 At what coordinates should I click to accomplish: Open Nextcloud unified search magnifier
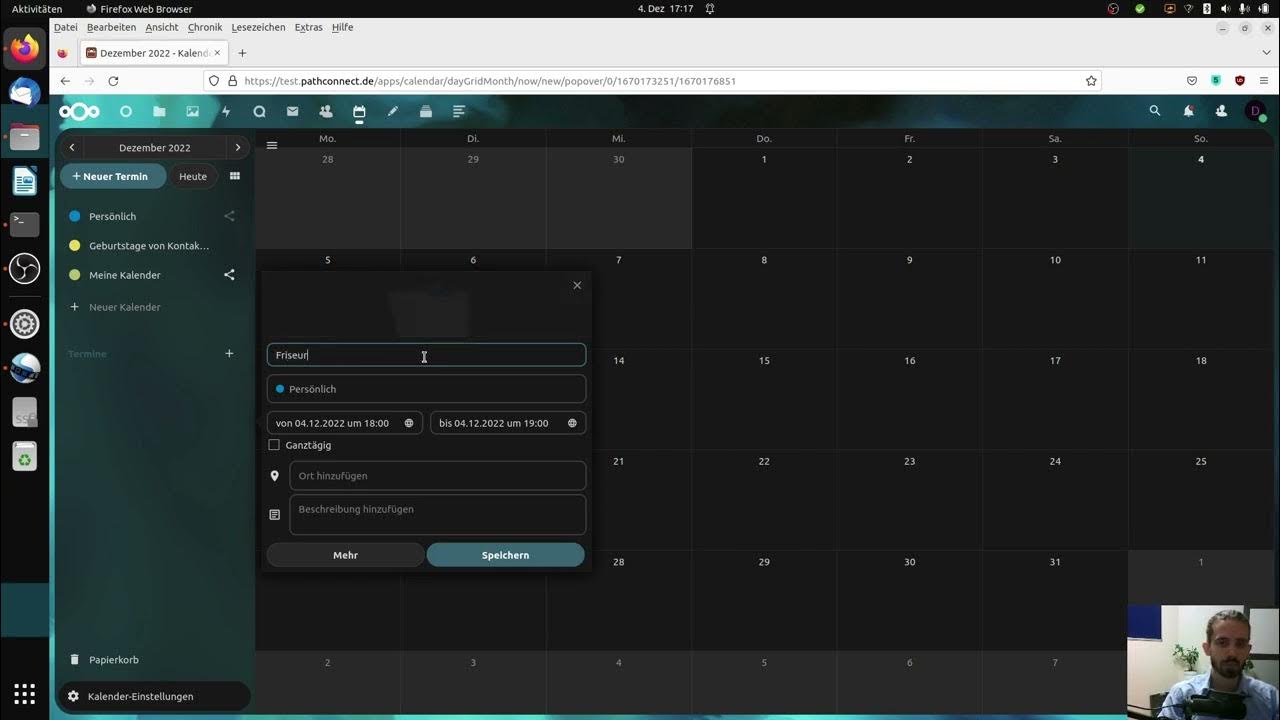pos(1155,111)
